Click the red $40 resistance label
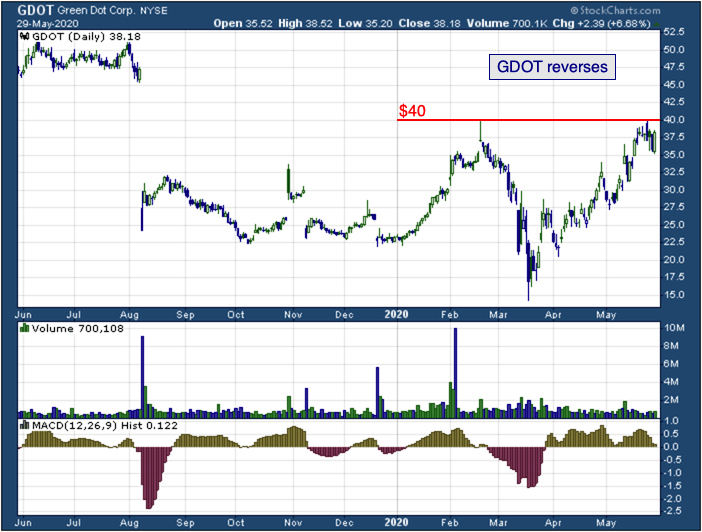Viewport: 702px width, 532px height. (x=412, y=111)
